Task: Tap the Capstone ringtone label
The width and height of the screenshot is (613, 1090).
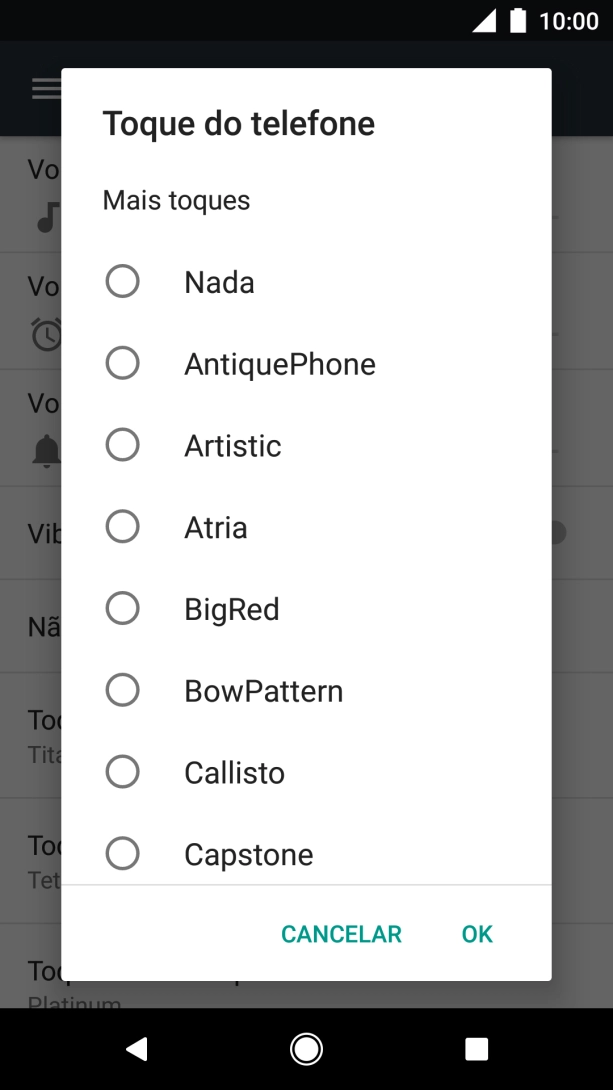Action: tap(248, 853)
